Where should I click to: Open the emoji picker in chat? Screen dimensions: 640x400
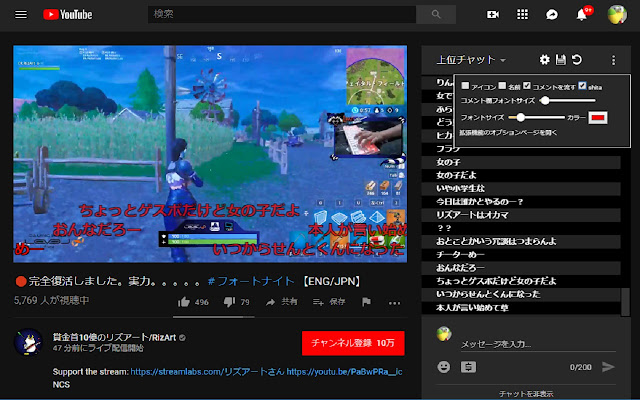(x=444, y=367)
